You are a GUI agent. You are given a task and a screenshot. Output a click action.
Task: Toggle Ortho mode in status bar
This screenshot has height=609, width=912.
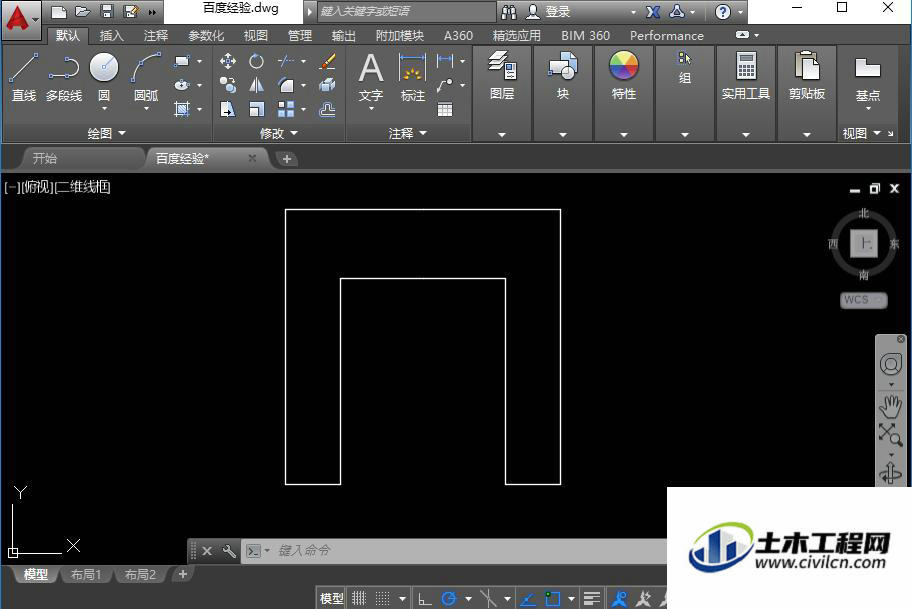click(x=425, y=598)
